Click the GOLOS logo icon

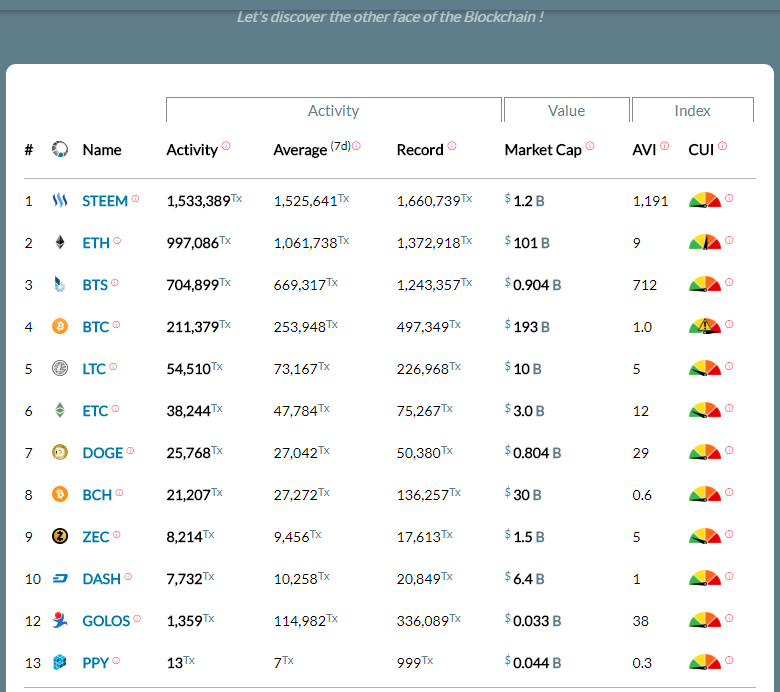click(x=60, y=620)
